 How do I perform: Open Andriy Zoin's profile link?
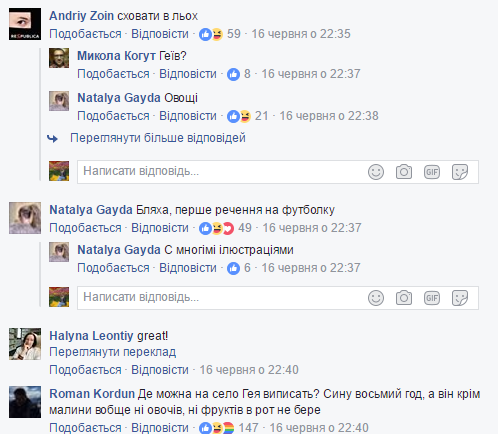(81, 16)
